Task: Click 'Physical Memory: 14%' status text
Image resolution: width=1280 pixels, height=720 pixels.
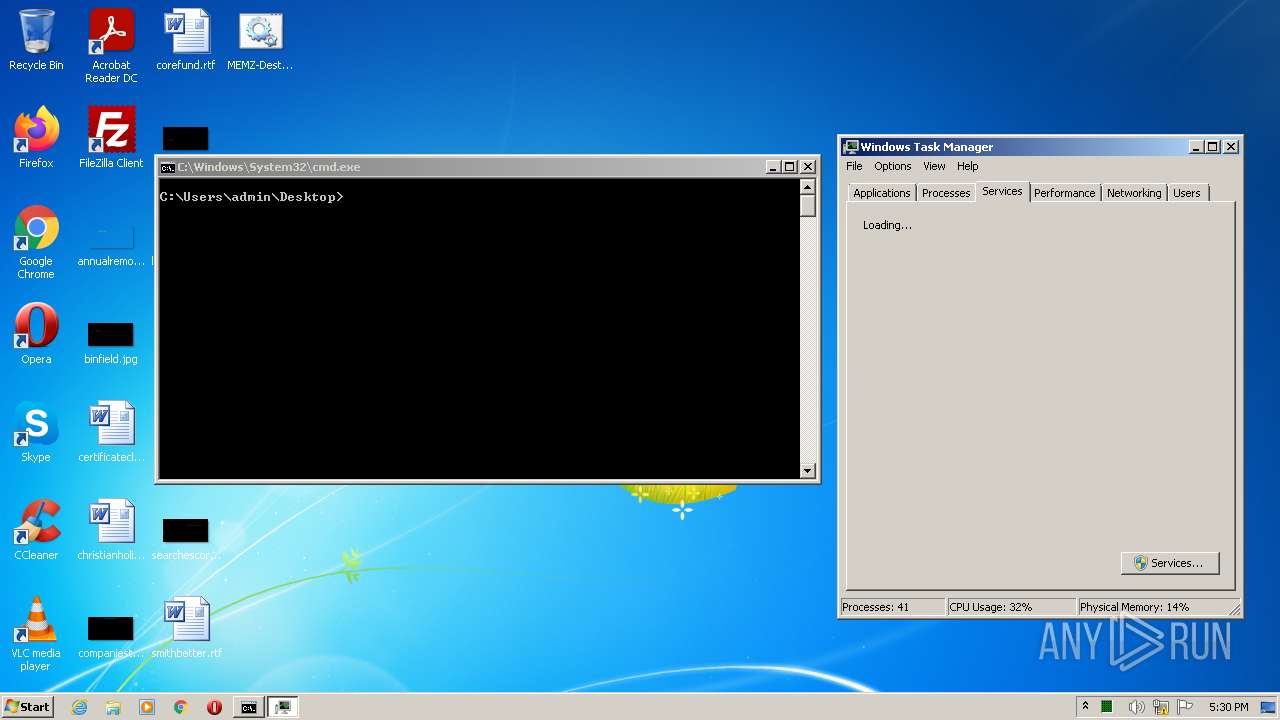Action: pyautogui.click(x=1134, y=607)
